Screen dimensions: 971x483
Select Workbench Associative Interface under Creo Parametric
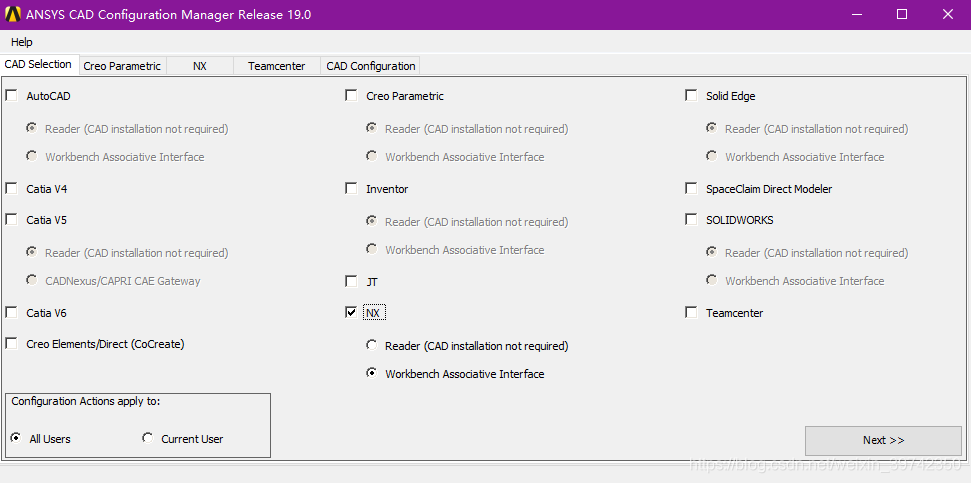point(372,156)
